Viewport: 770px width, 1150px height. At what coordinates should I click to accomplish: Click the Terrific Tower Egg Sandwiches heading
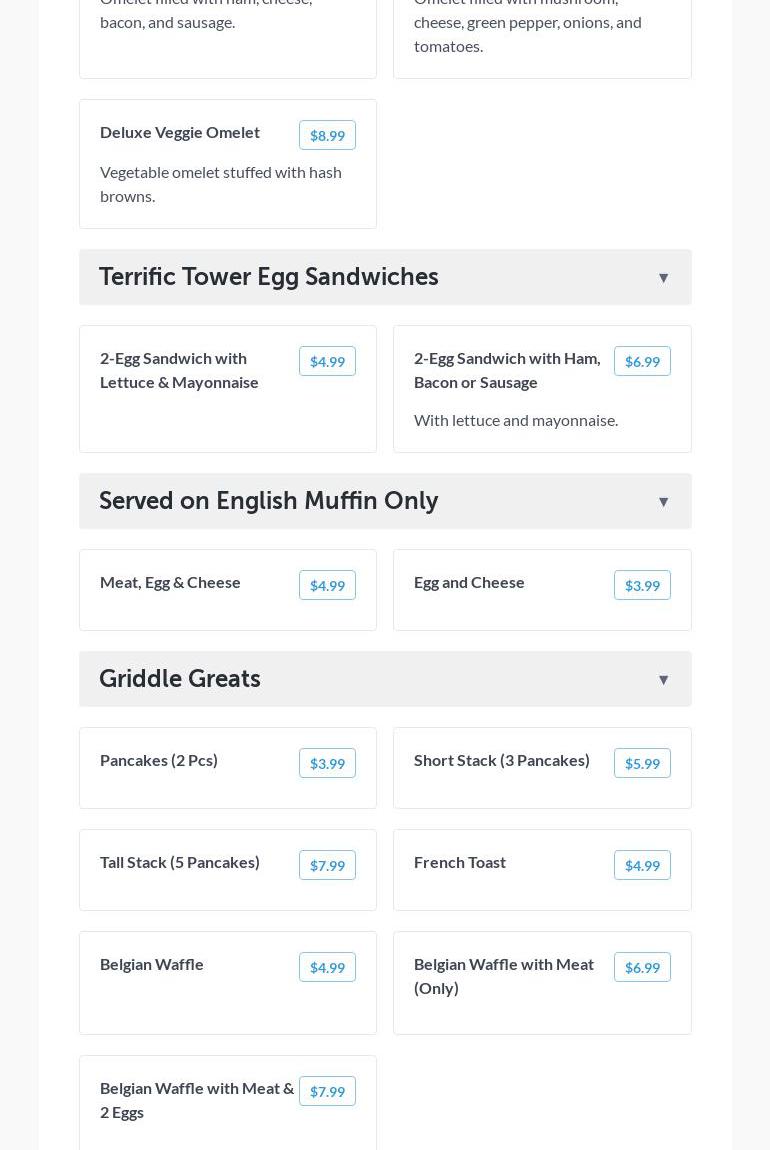click(x=269, y=277)
